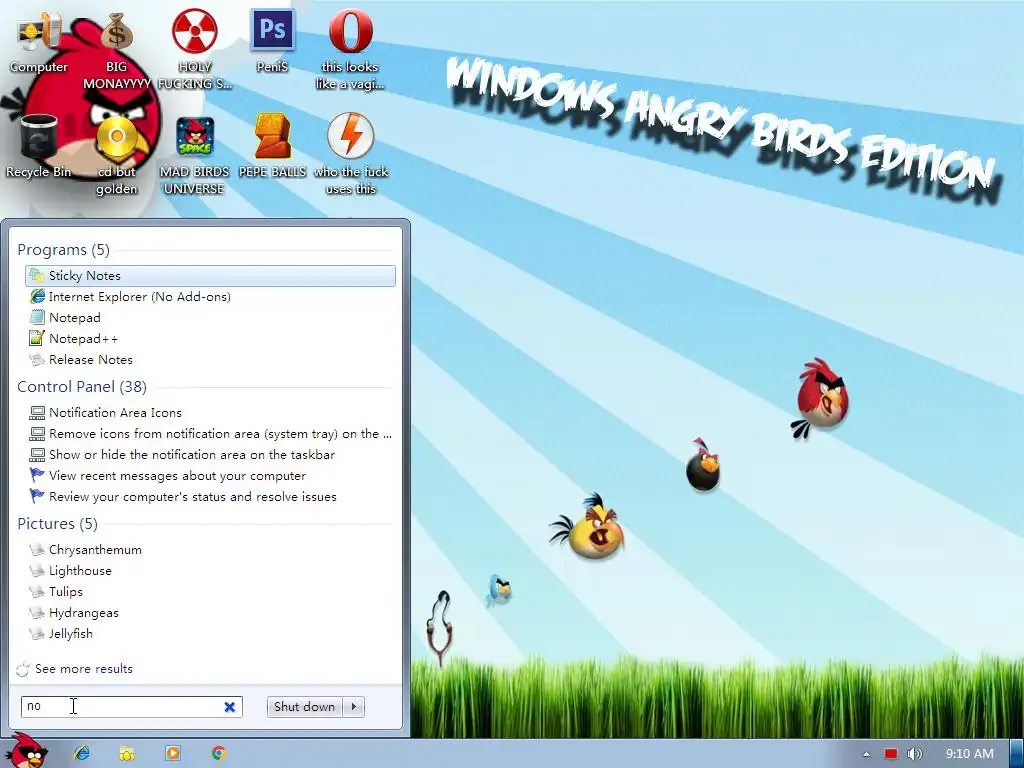Screen dimensions: 1024x768
Task: Open Google Chrome from the taskbar
Action: click(218, 754)
